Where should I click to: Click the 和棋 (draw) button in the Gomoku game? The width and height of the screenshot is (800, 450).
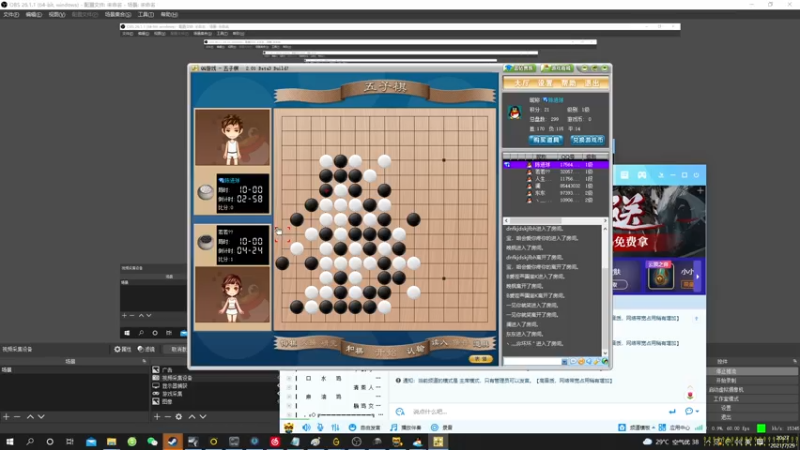pyautogui.click(x=354, y=349)
